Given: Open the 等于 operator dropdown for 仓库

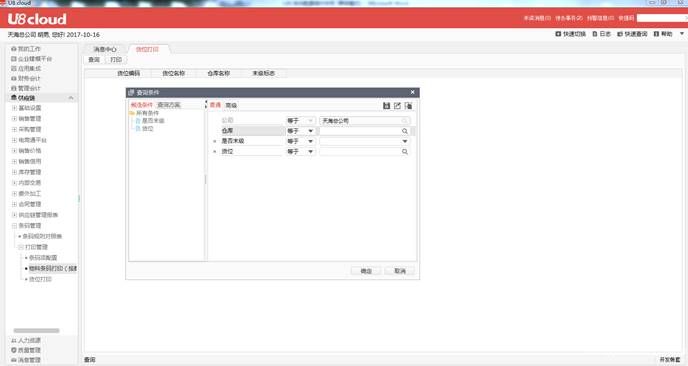Looking at the screenshot, I should click(x=310, y=131).
